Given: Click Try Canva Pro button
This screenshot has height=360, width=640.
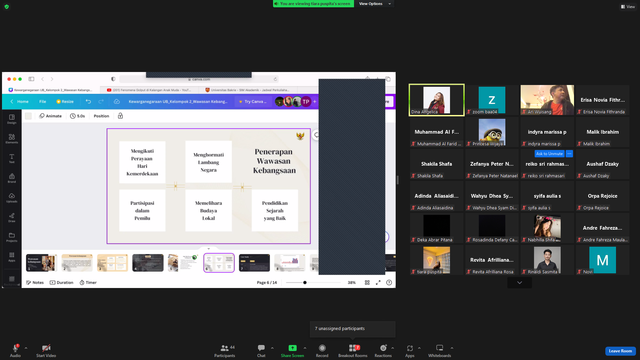Looking at the screenshot, I should [x=253, y=102].
